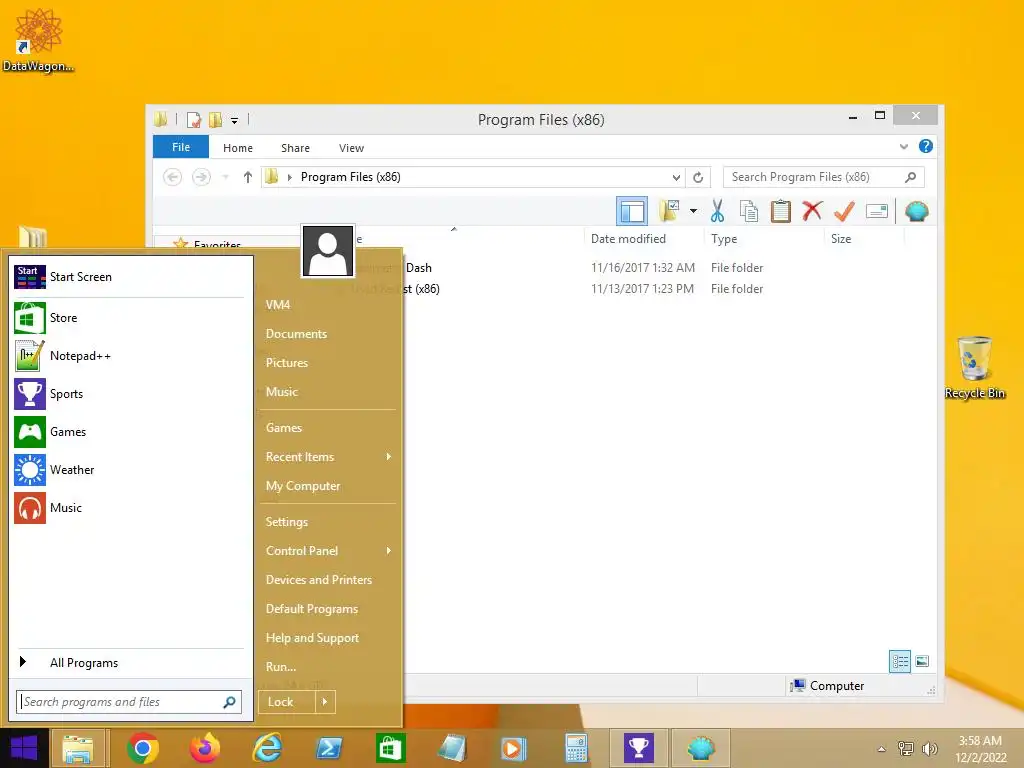Launch the Store app from start menu
This screenshot has height=768, width=1024.
pyautogui.click(x=129, y=318)
